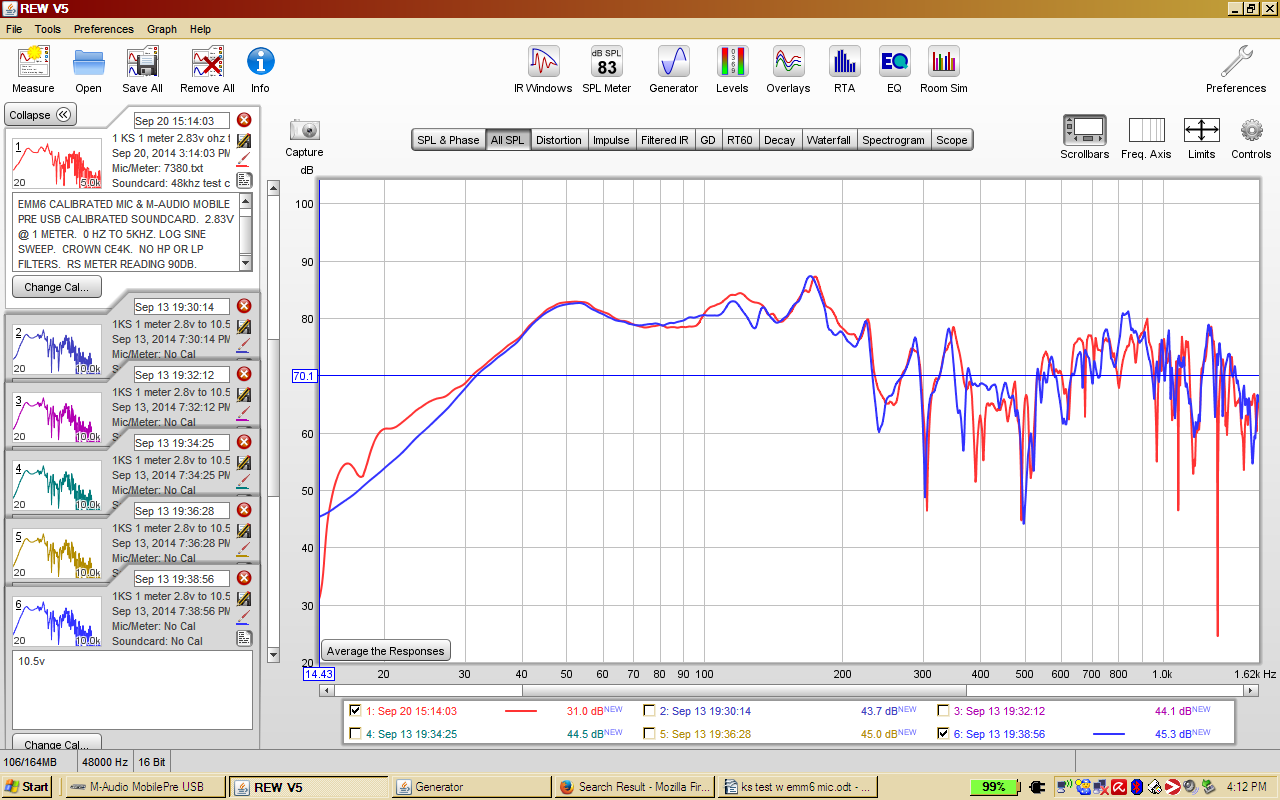Image resolution: width=1280 pixels, height=800 pixels.
Task: Enable trace 2: Sep 13 19:30:14
Action: (x=650, y=711)
